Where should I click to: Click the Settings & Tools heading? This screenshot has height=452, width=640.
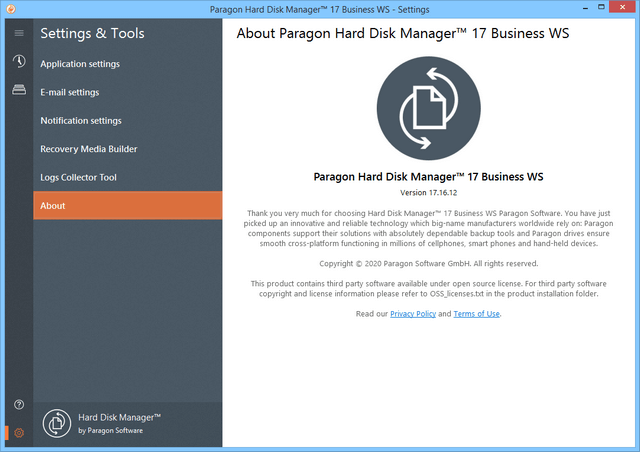92,33
